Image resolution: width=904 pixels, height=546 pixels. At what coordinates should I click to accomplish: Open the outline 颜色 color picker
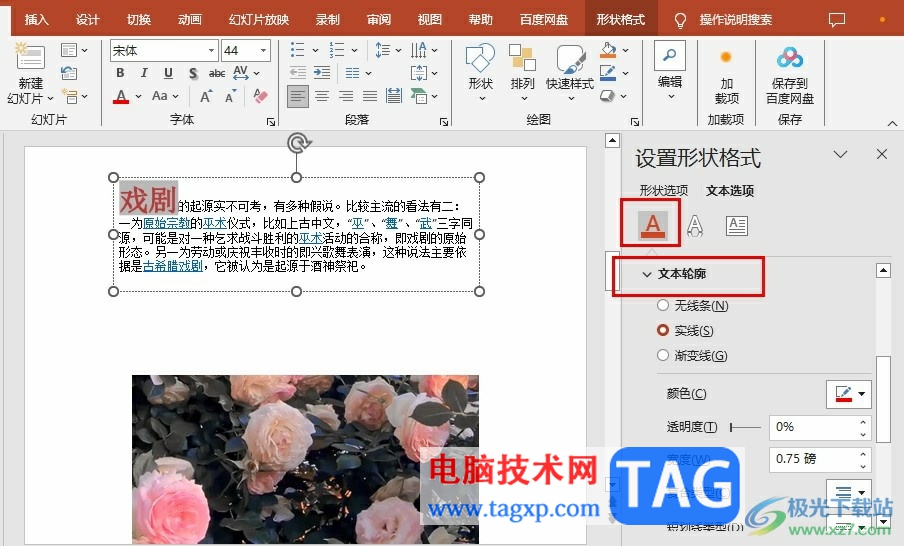click(848, 394)
